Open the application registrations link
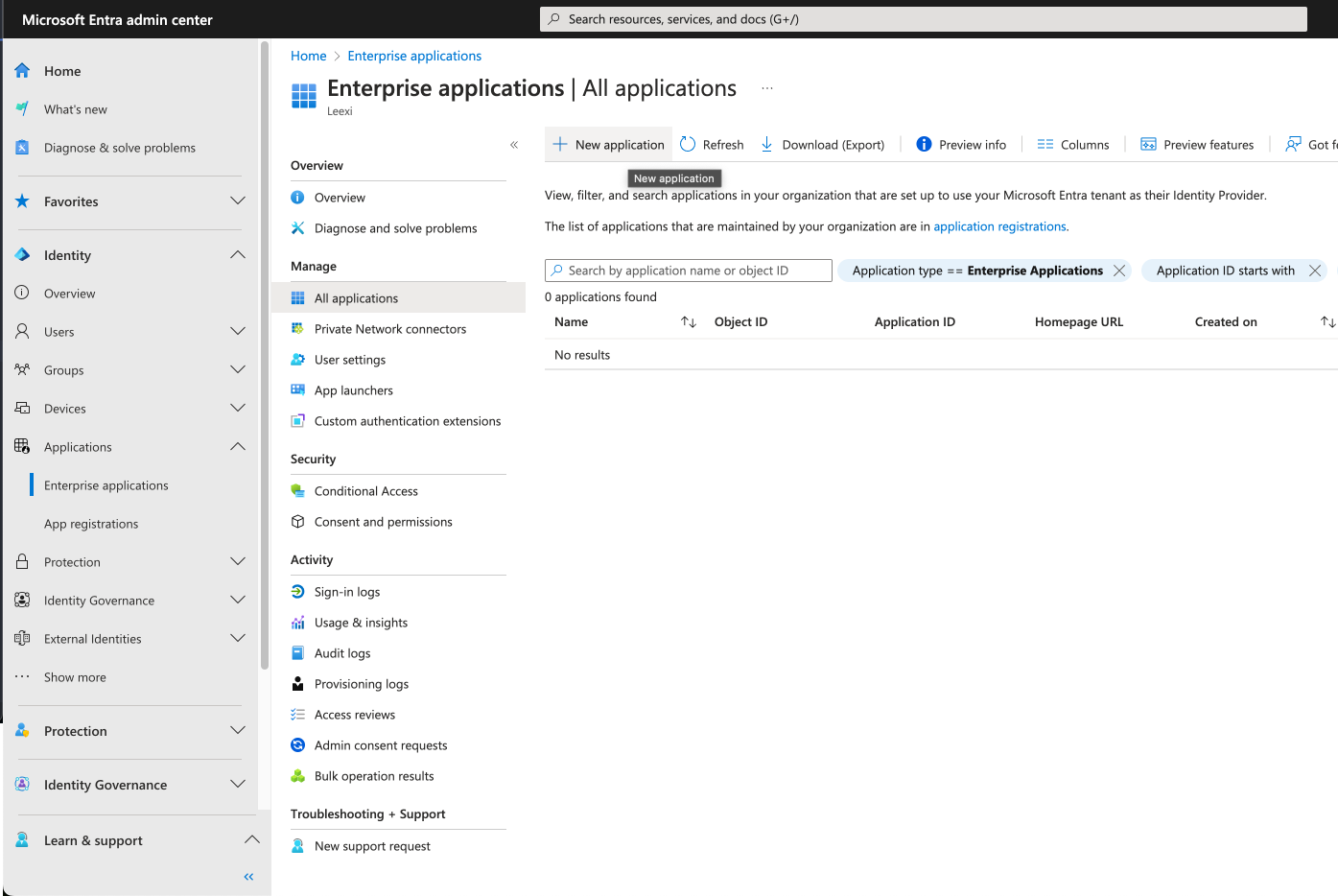 pyautogui.click(x=999, y=226)
